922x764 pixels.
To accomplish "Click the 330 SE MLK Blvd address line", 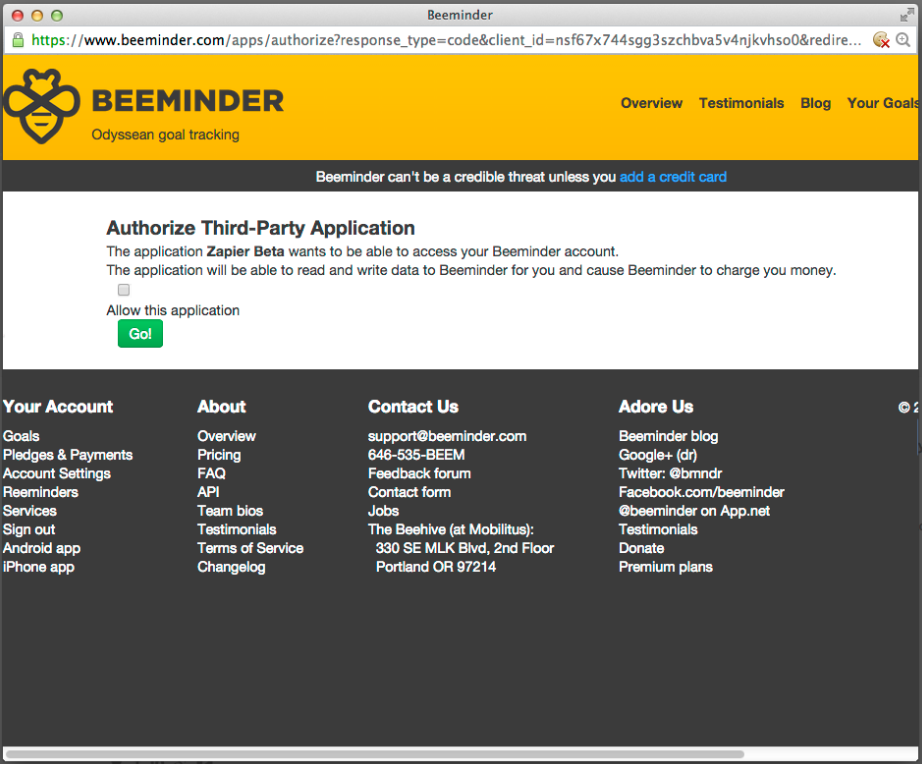I will point(465,548).
